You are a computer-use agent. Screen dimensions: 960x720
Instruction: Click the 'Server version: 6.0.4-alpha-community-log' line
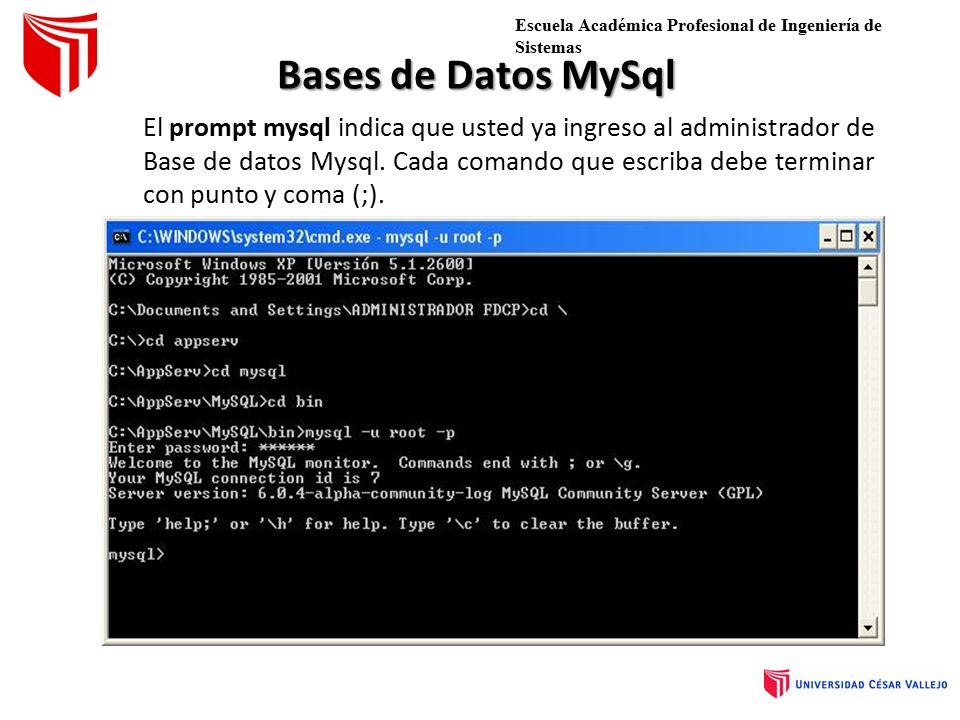tap(435, 493)
